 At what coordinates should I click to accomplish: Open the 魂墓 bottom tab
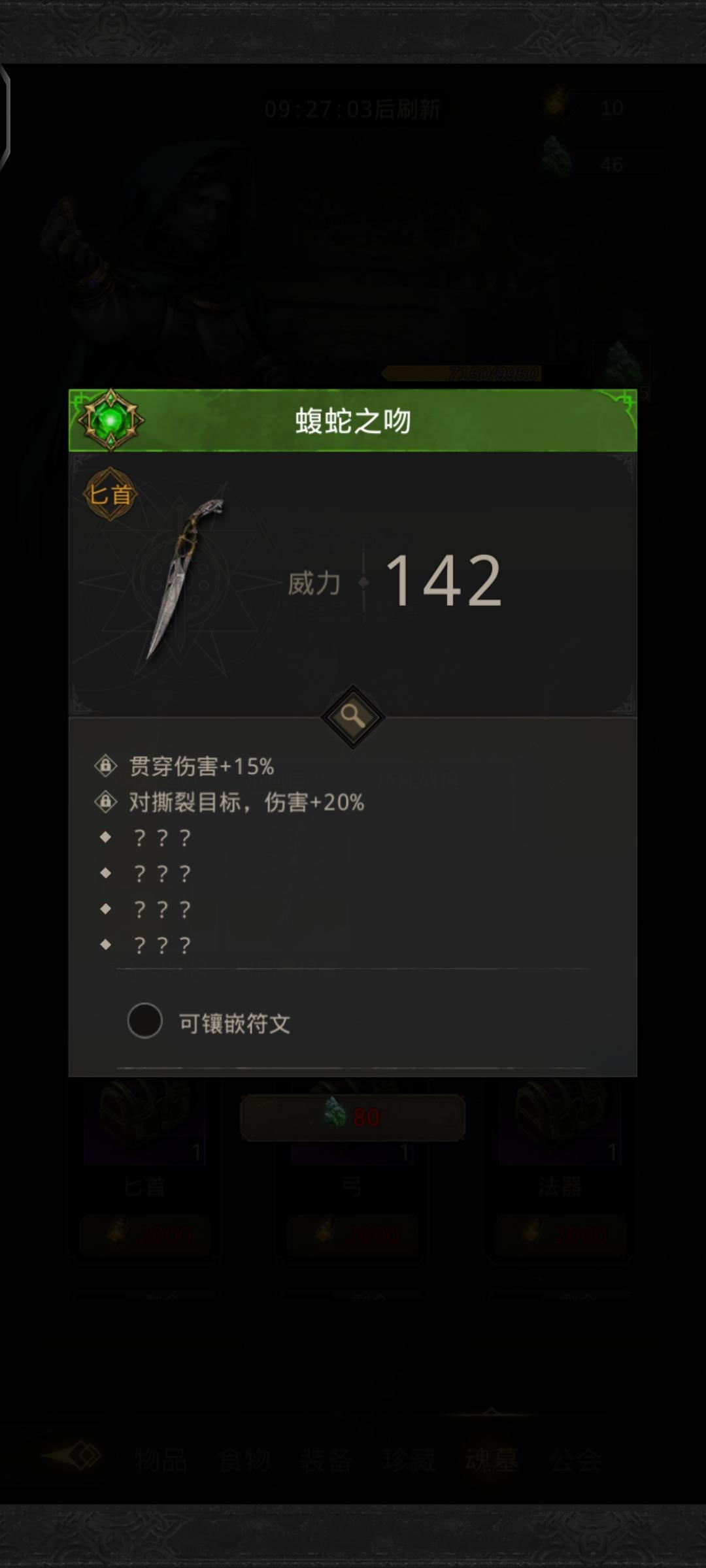(492, 1460)
